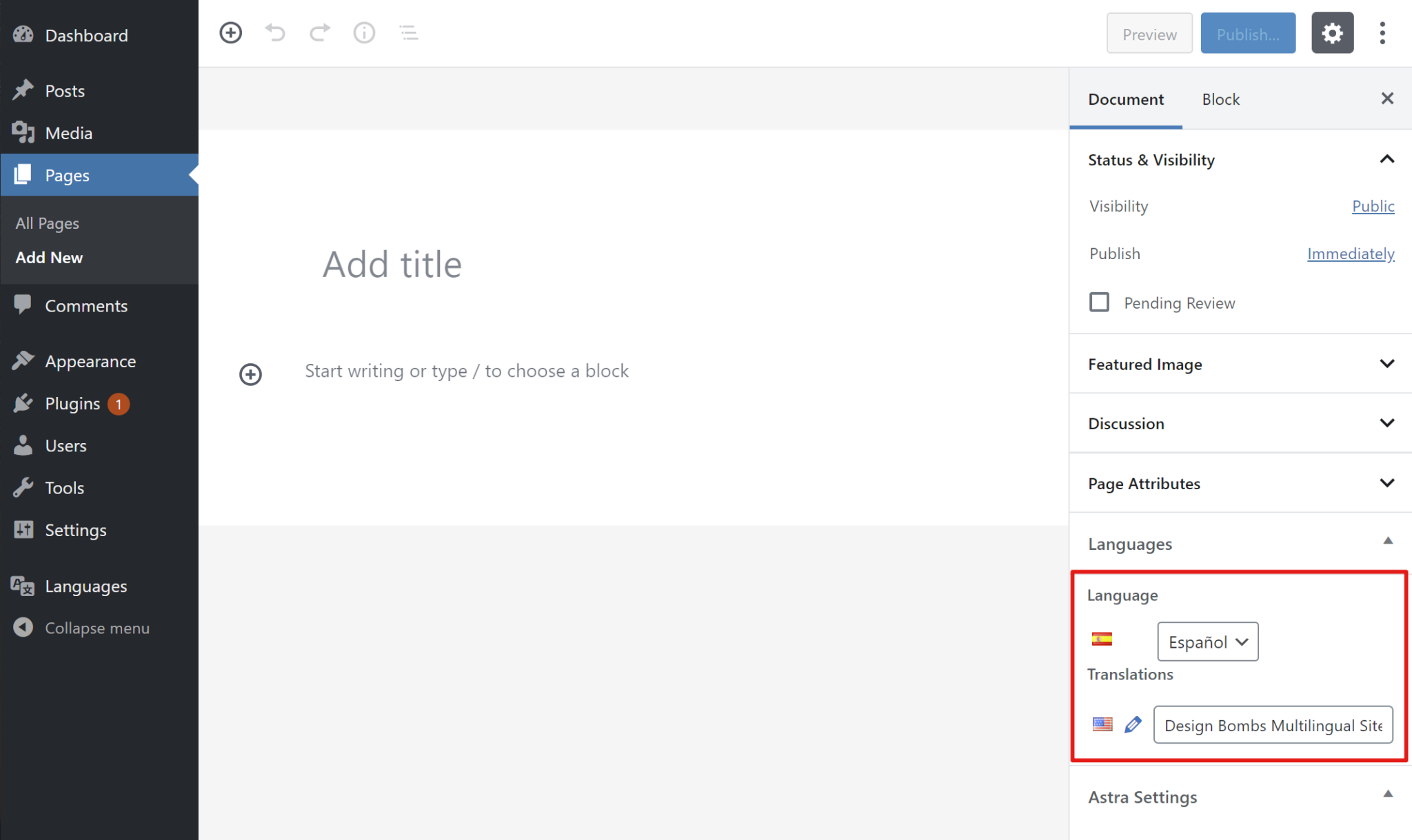Open the more tools three-dot menu
Viewport: 1412px width, 840px height.
point(1382,32)
